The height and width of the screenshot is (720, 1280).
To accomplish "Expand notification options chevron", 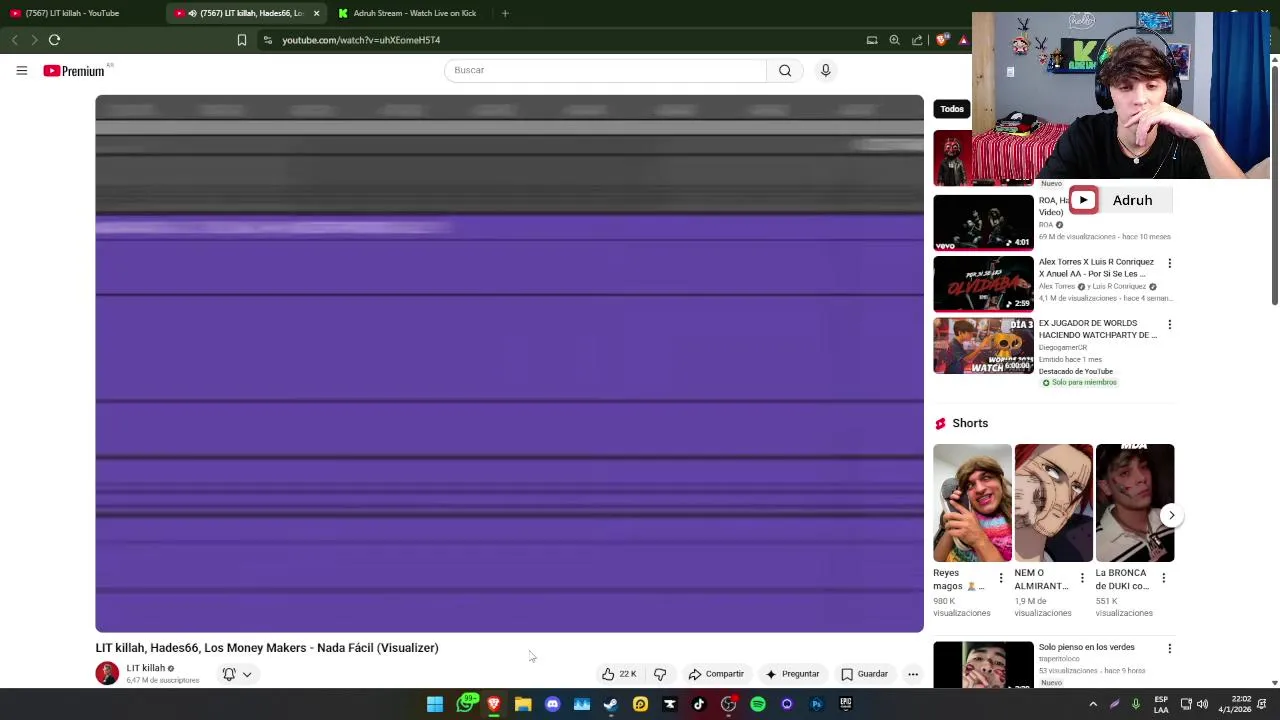I will [x=247, y=674].
